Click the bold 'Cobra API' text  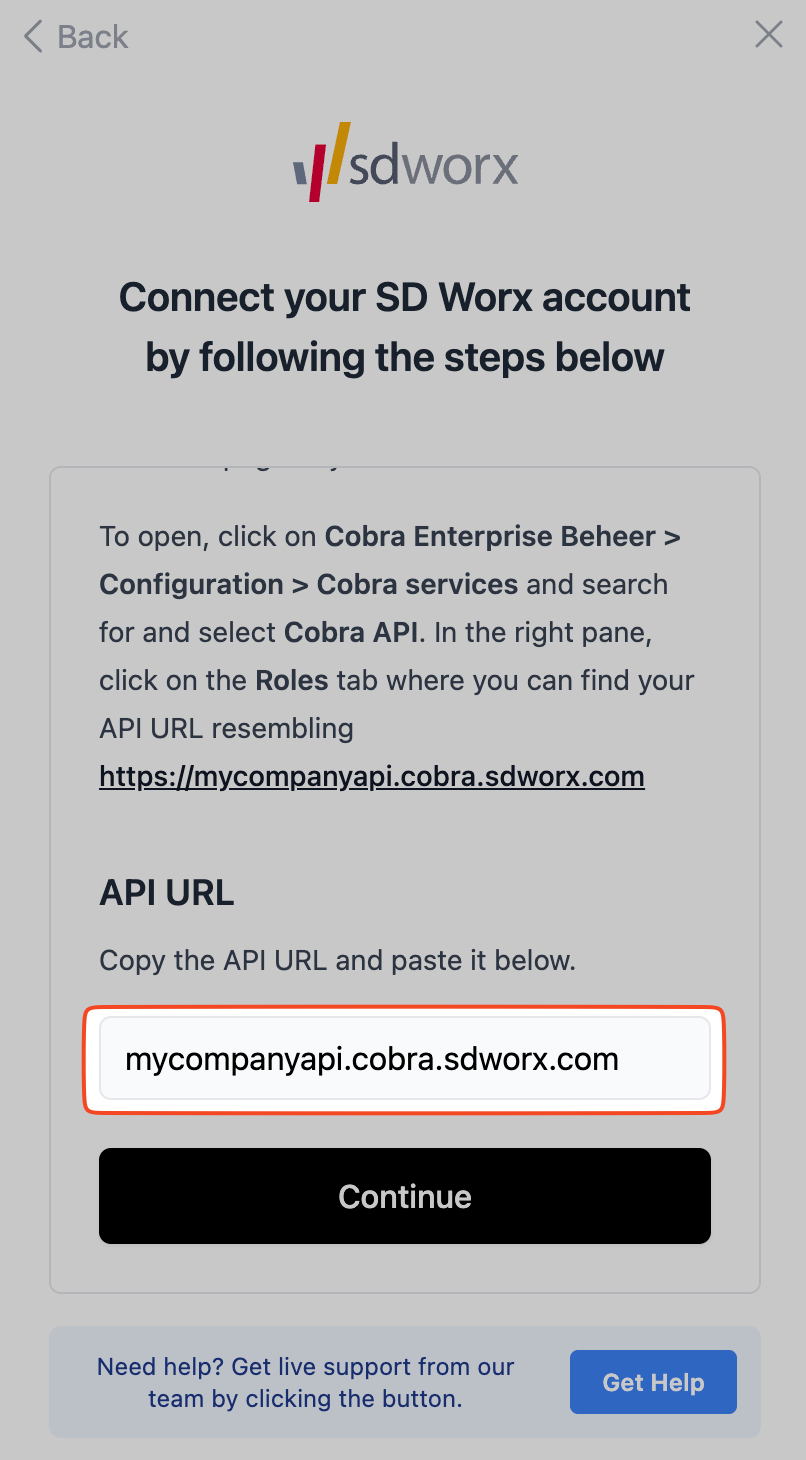[354, 633]
